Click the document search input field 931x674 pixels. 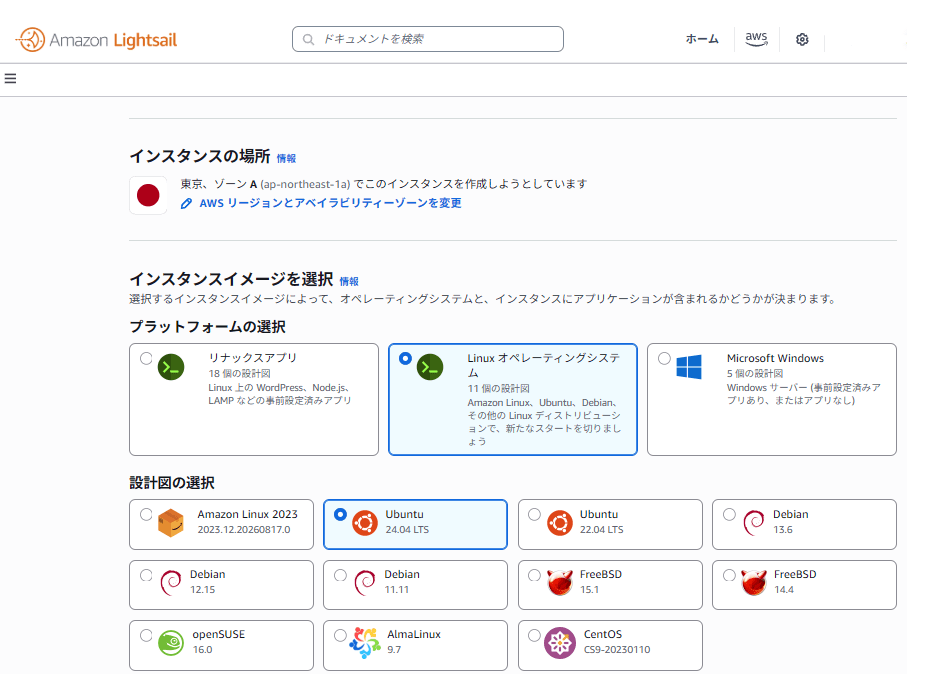coord(428,39)
